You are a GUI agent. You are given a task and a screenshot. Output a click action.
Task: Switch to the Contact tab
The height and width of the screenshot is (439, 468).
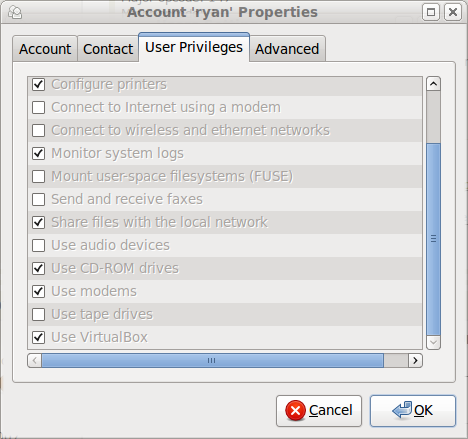pyautogui.click(x=108, y=49)
